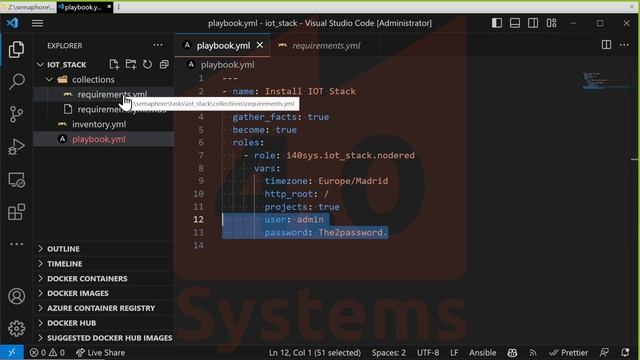Open the Extensions view

tap(16, 212)
